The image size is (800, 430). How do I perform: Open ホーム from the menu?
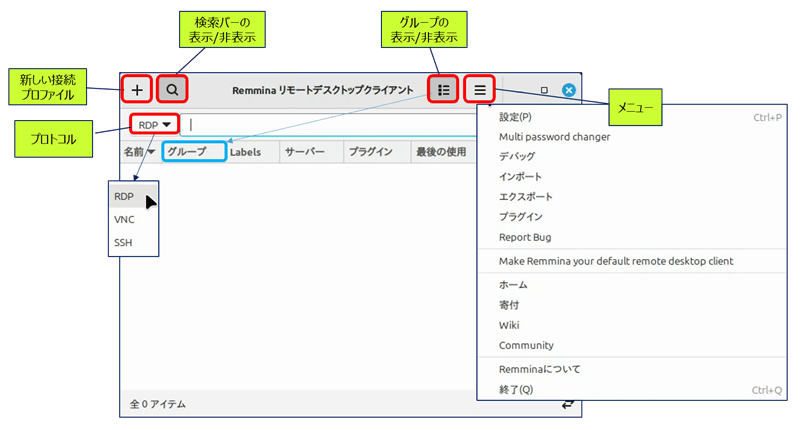click(x=632, y=285)
